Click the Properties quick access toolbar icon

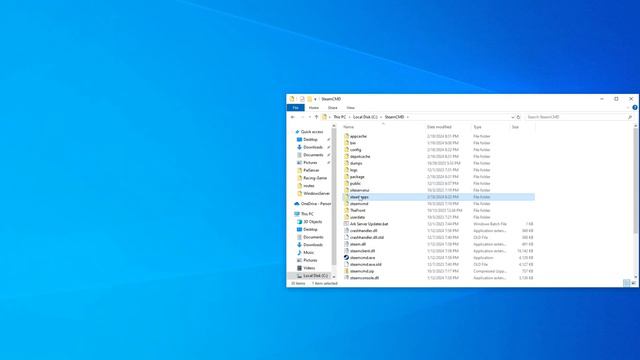[302, 99]
